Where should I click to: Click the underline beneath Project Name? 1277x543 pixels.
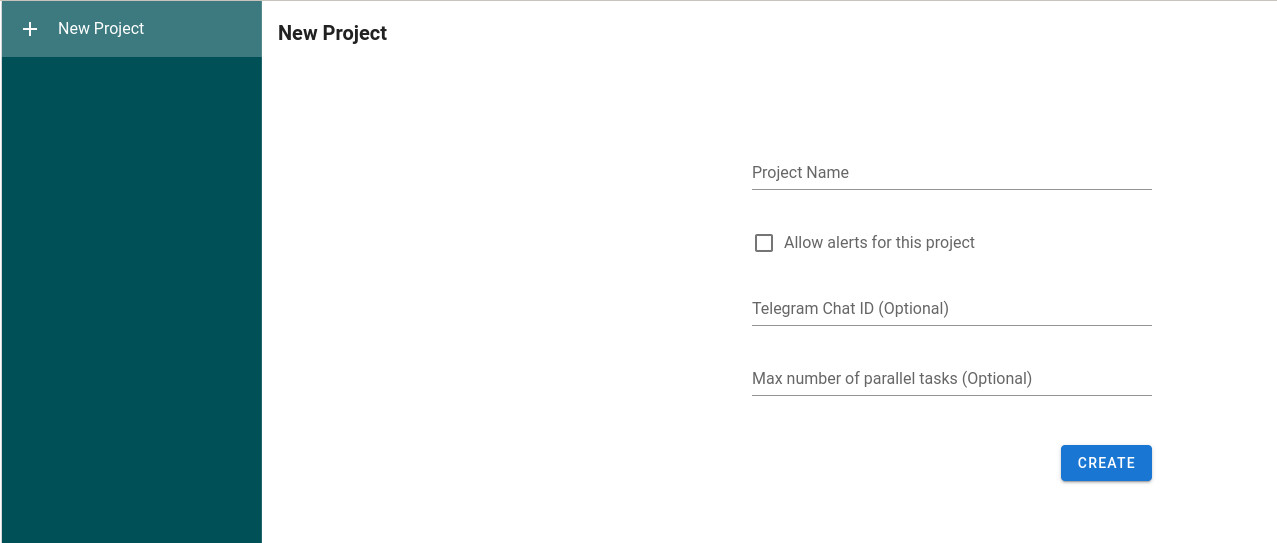click(951, 189)
